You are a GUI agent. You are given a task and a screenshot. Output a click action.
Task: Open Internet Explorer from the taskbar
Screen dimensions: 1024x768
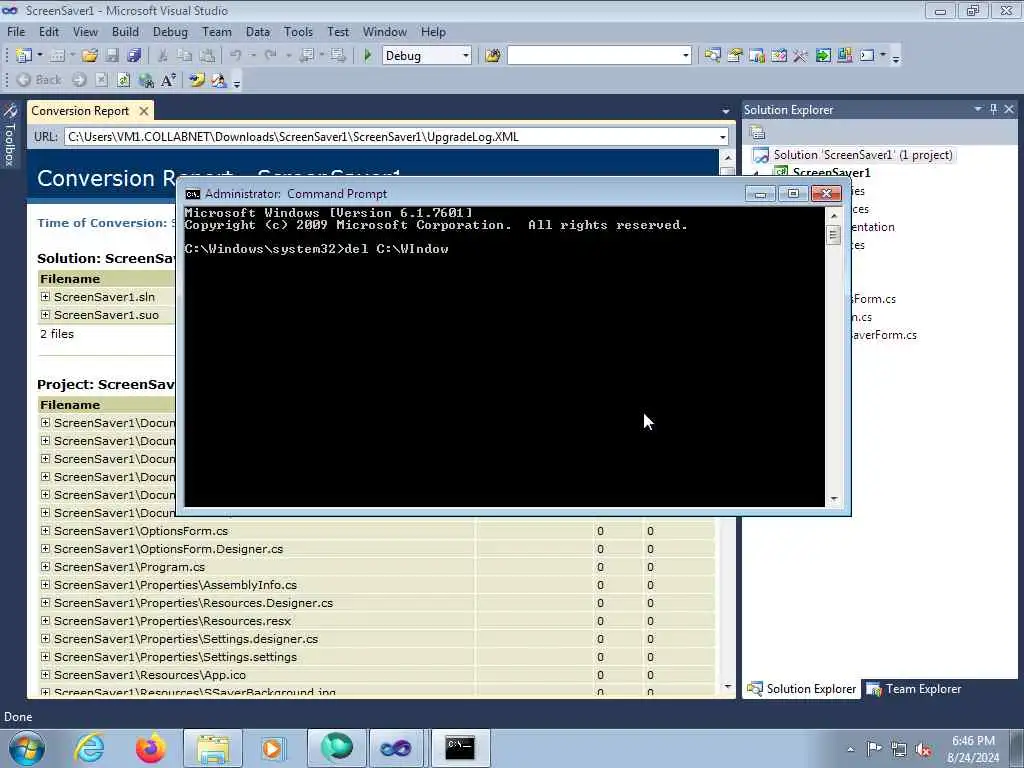89,748
